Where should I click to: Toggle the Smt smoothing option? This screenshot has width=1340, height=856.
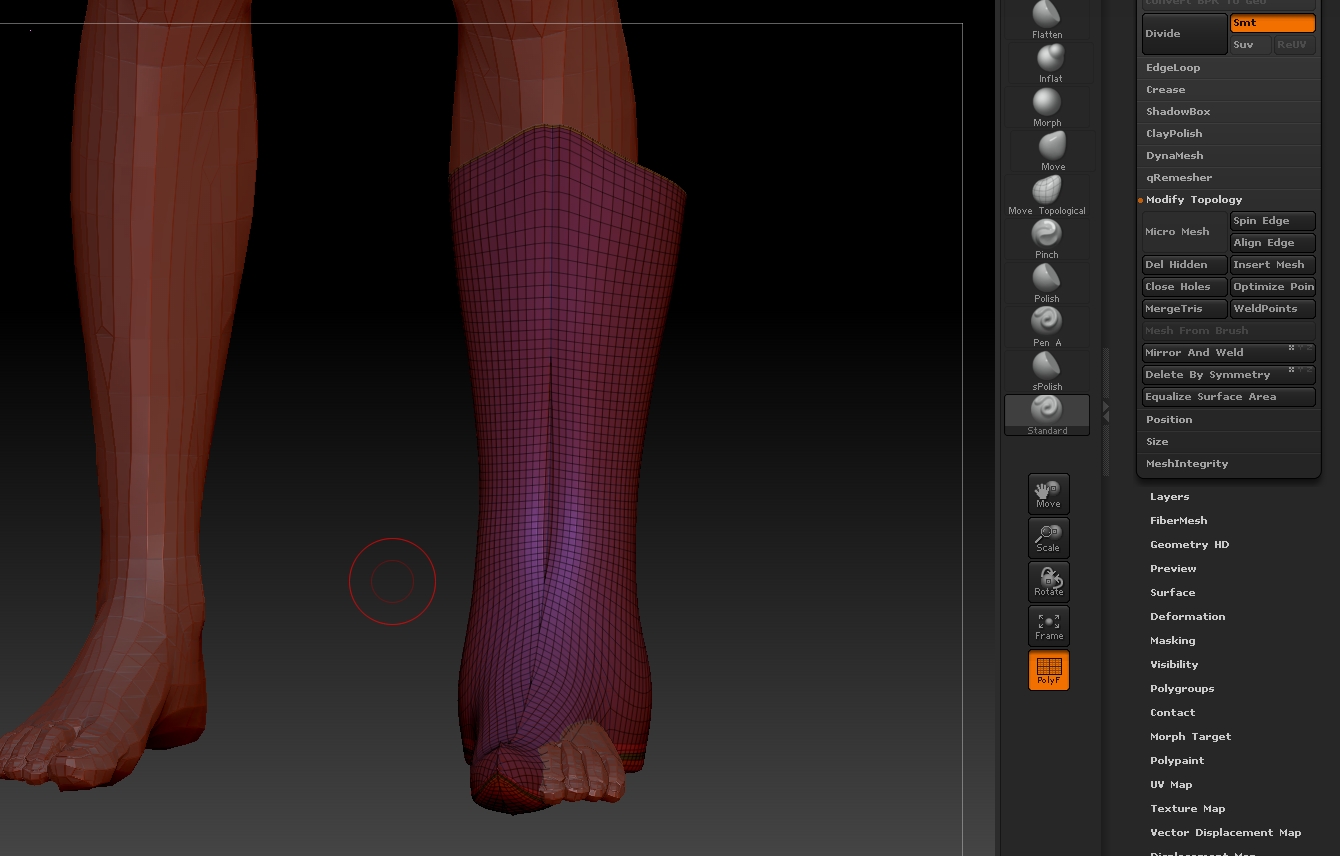click(1272, 23)
